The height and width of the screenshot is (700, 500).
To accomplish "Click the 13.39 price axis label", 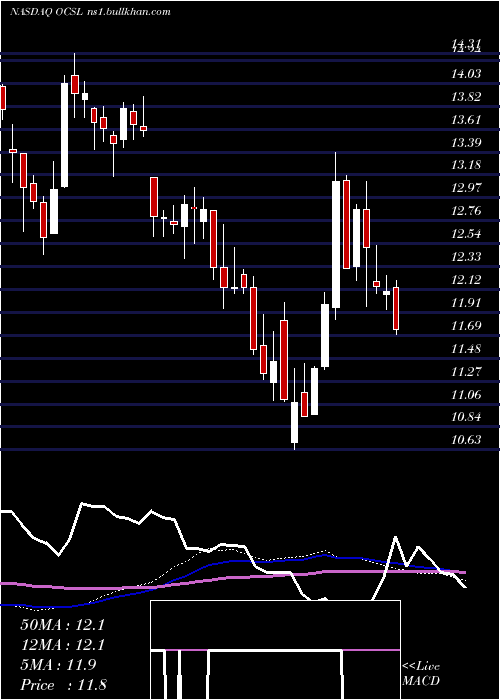I will coord(466,142).
